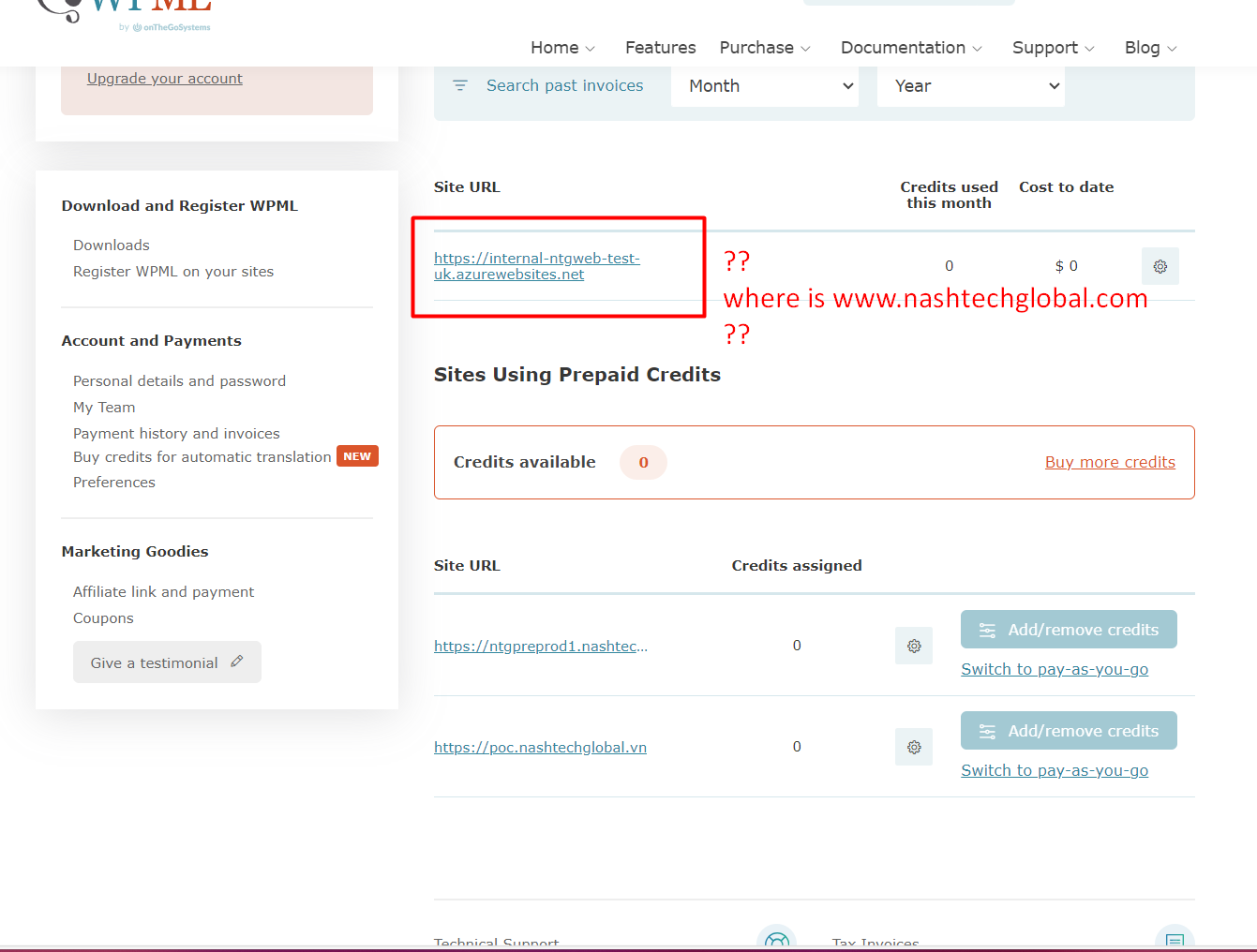1257x952 pixels.
Task: Click the Account and Payments heading
Action: pos(152,341)
